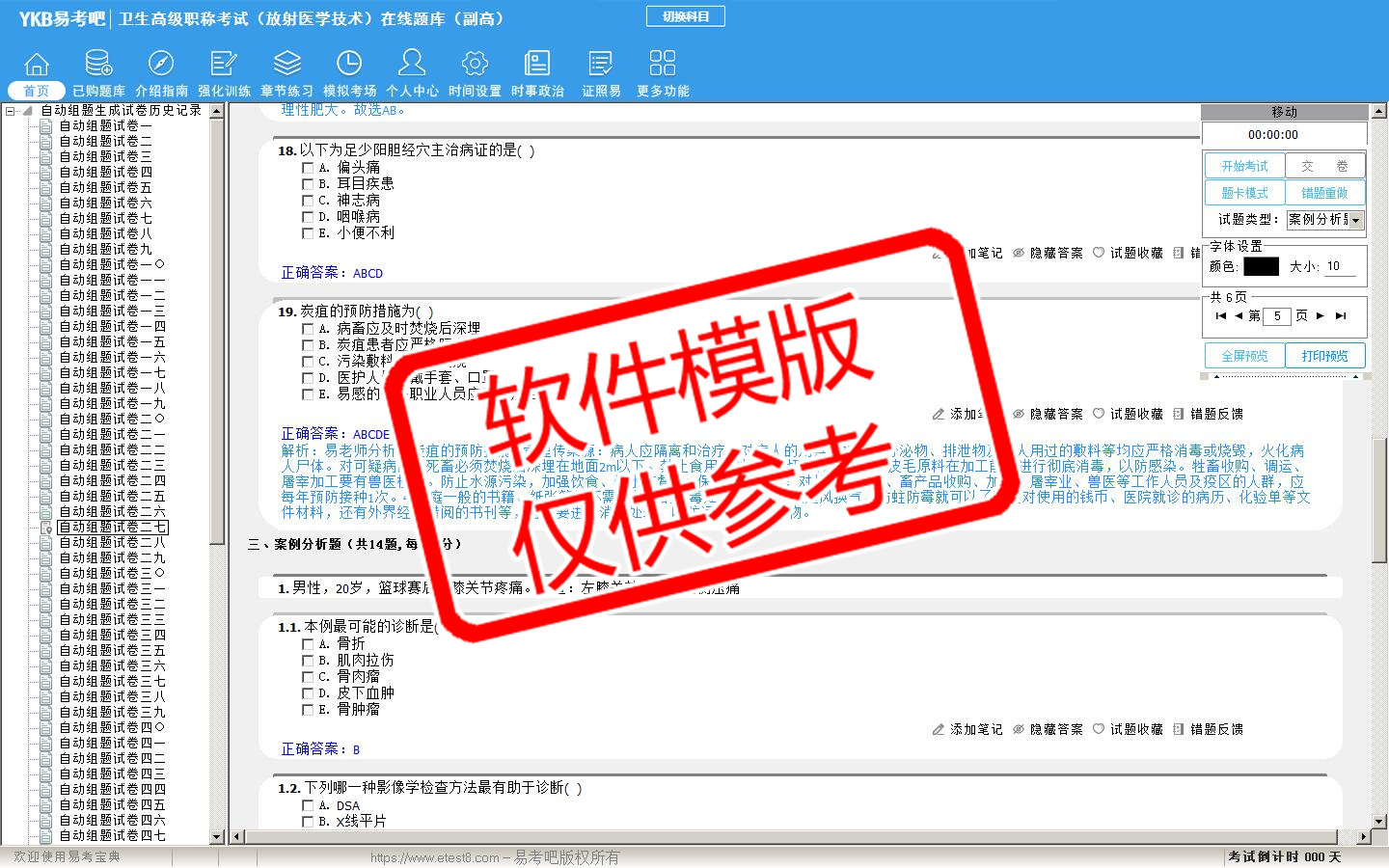
Task: Click the black font color swatch
Action: (1261, 266)
